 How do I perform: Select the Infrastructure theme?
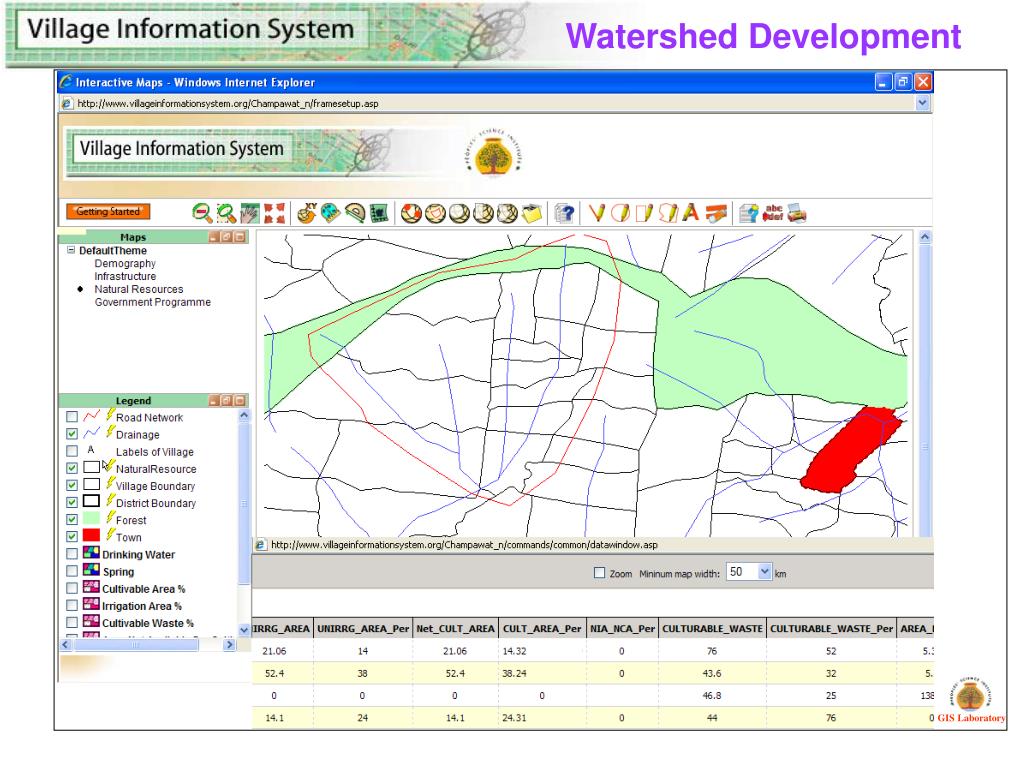tap(125, 276)
